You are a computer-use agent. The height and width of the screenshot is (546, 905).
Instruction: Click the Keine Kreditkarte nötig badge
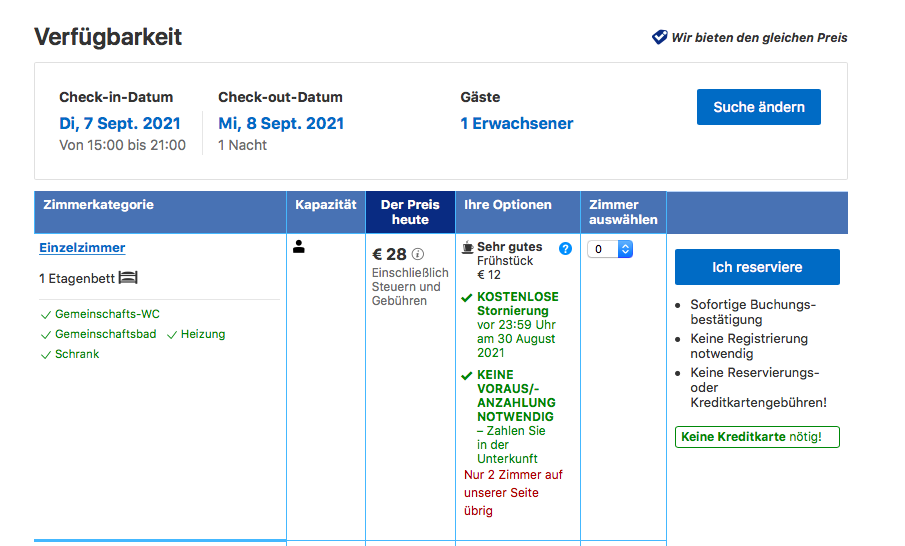[756, 437]
